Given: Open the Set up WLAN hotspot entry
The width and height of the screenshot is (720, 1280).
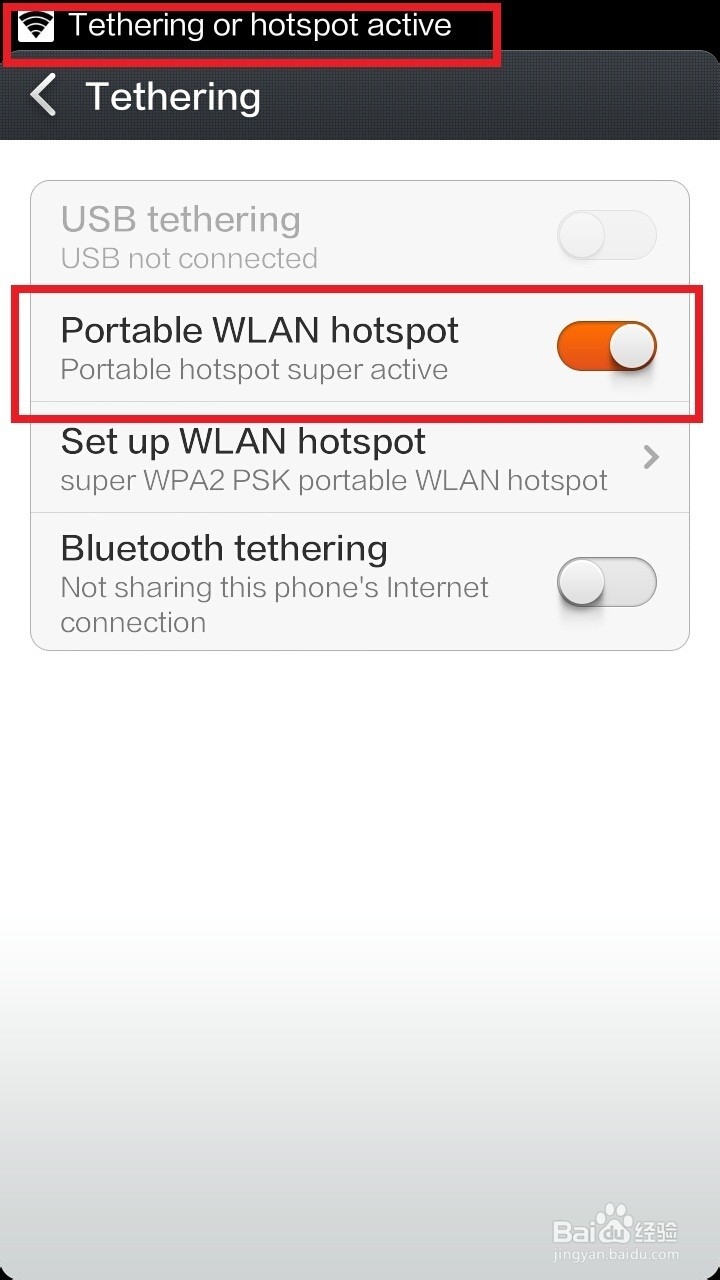Looking at the screenshot, I should click(360, 458).
